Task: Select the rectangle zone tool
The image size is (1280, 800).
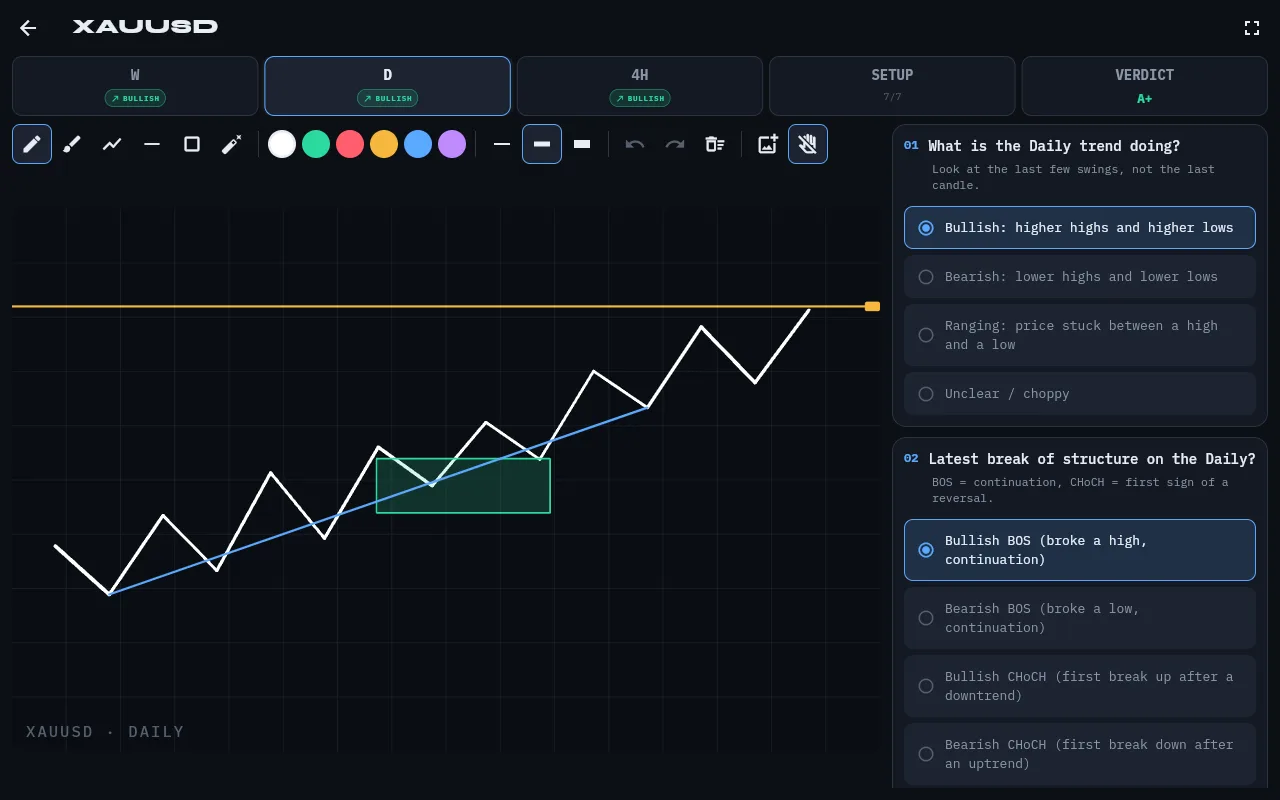Action: point(192,144)
